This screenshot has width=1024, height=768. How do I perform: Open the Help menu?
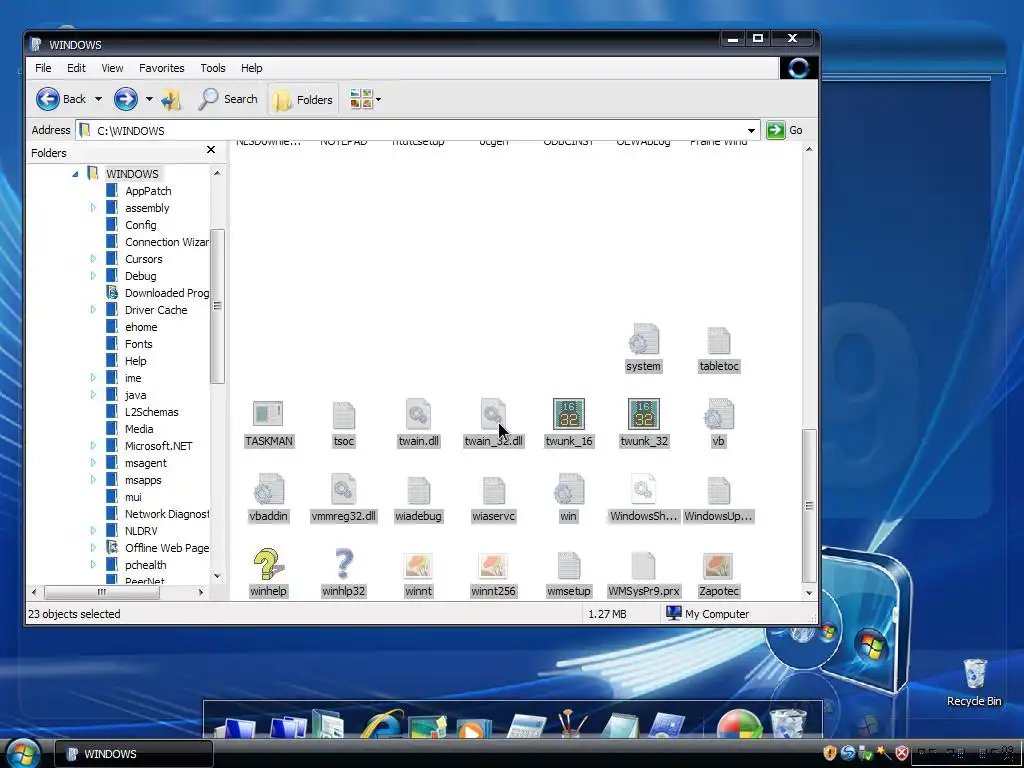[x=251, y=68]
